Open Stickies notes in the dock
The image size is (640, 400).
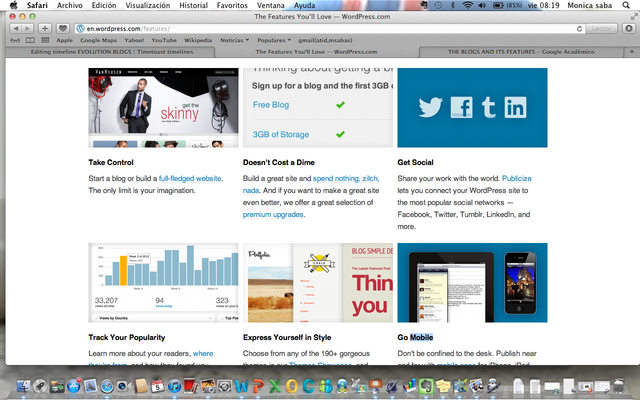click(x=443, y=386)
